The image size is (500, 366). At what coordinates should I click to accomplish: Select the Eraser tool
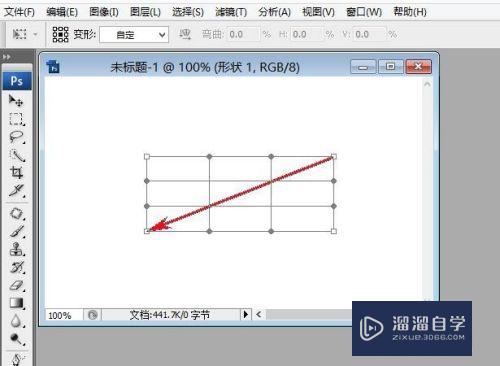pos(17,286)
